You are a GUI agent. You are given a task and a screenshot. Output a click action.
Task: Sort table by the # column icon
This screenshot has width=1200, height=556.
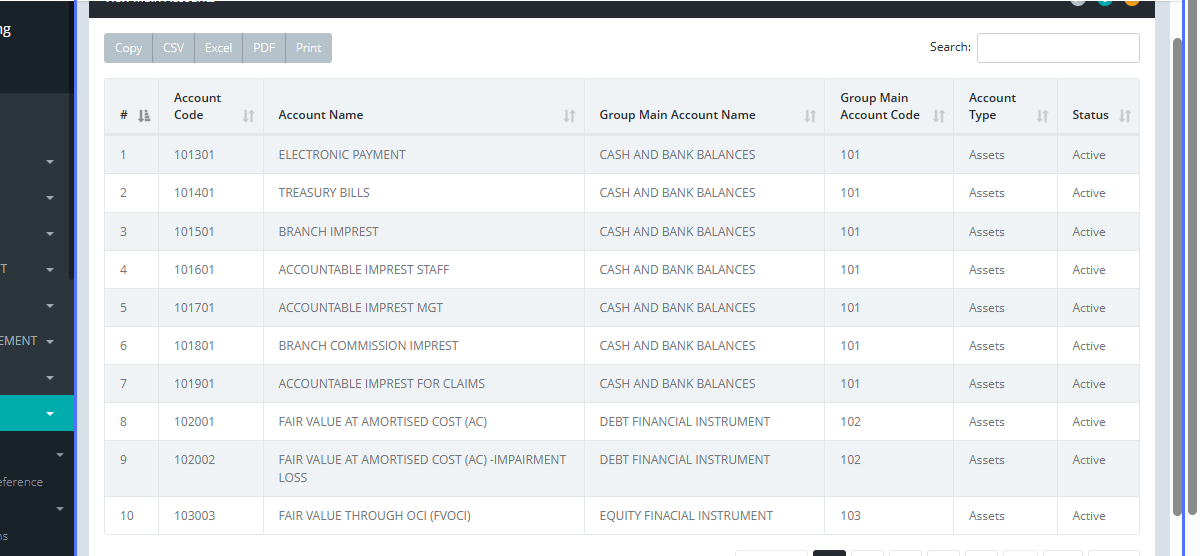(144, 116)
